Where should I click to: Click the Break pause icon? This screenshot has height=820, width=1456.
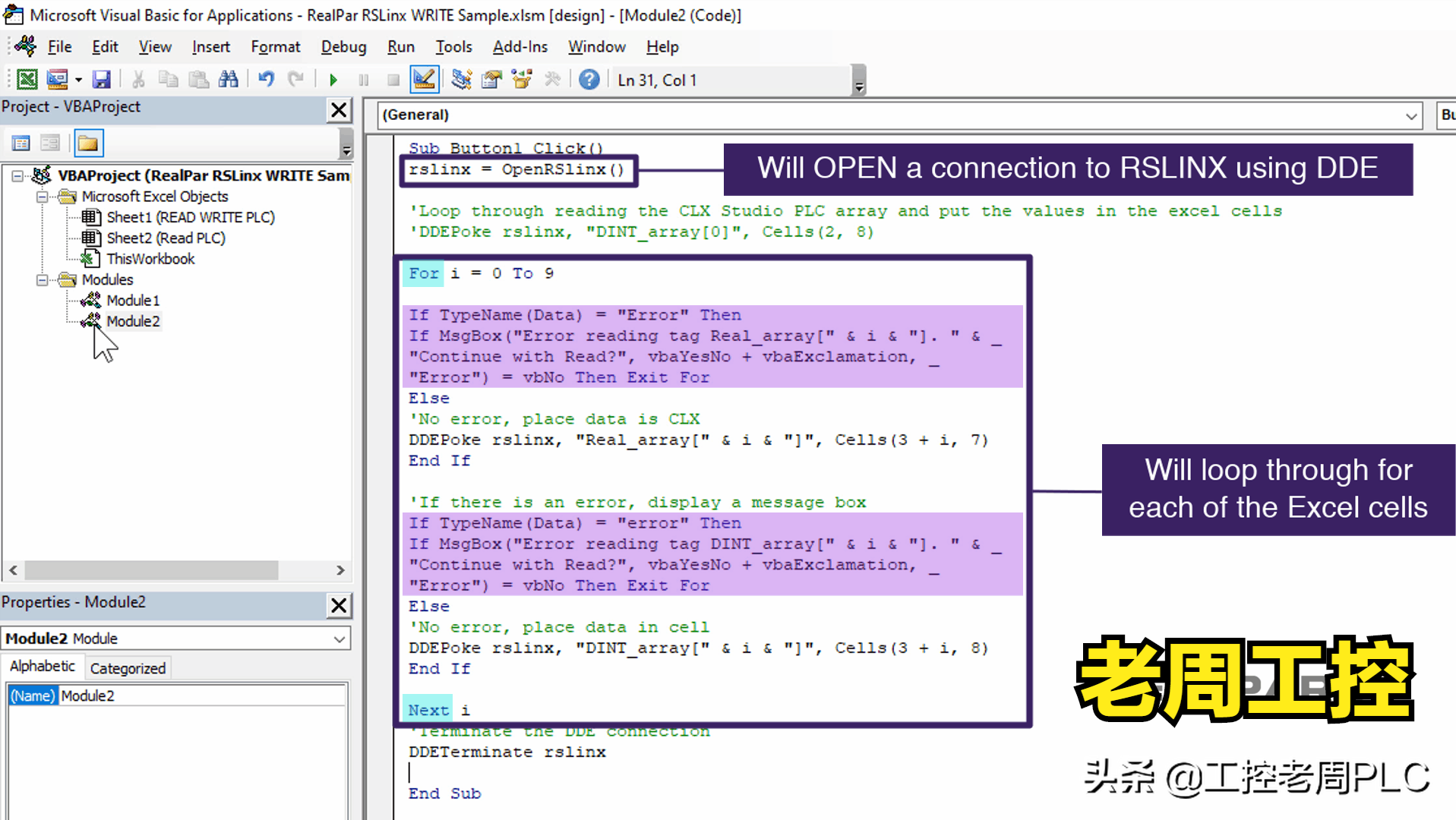364,80
